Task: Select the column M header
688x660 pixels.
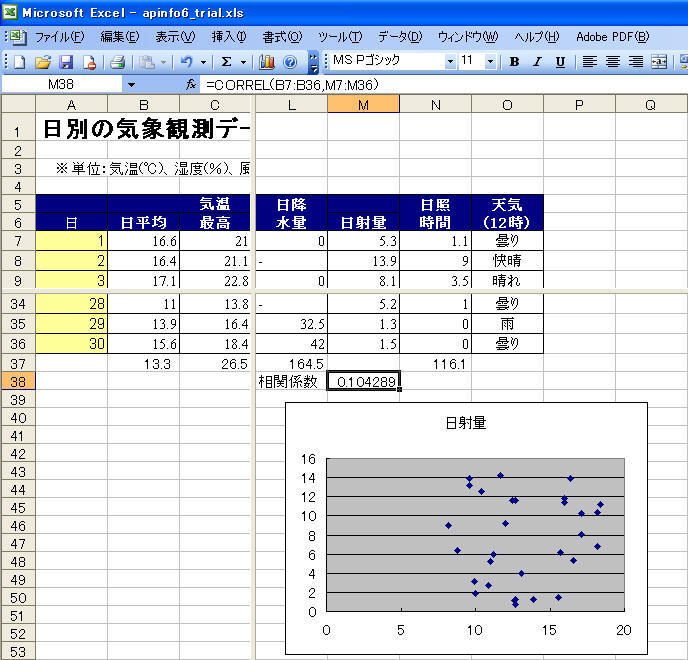Action: click(x=363, y=104)
